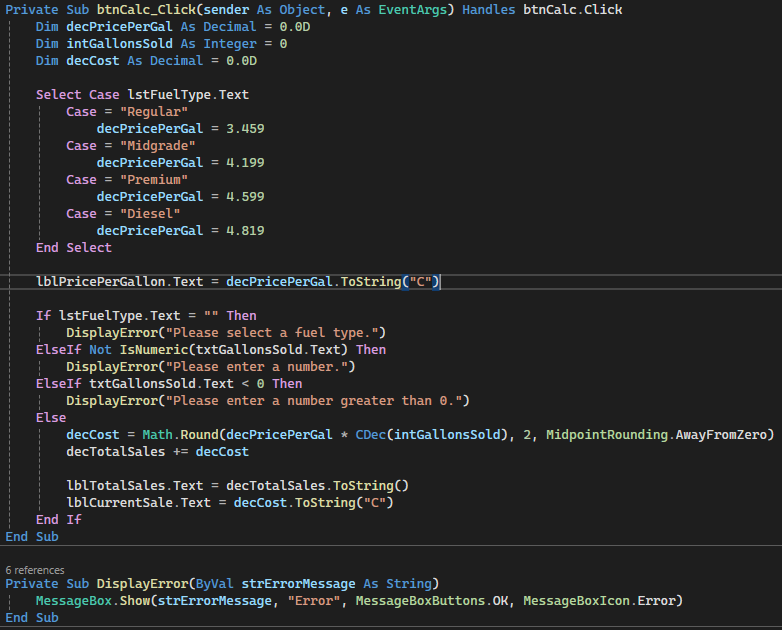Click the standalone 'Else' keyword
Screen dimensions: 782x630
click(x=51, y=418)
